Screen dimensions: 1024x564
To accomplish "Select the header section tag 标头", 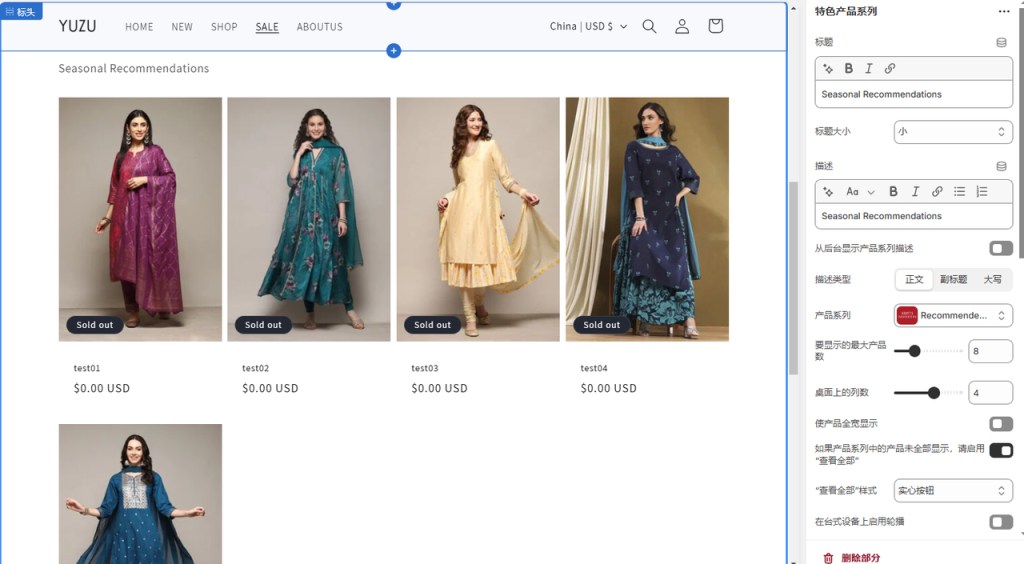I will pos(22,12).
